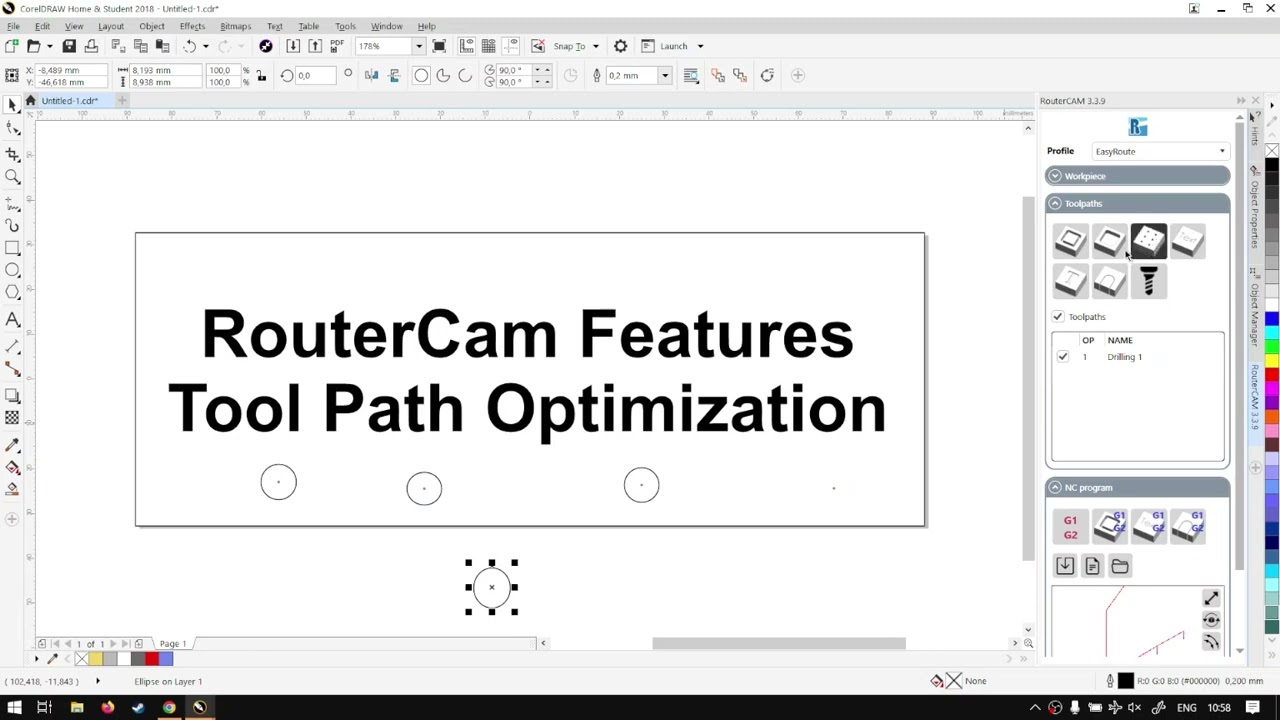The width and height of the screenshot is (1280, 720).
Task: Select the Pick tool
Action: [x=12, y=105]
